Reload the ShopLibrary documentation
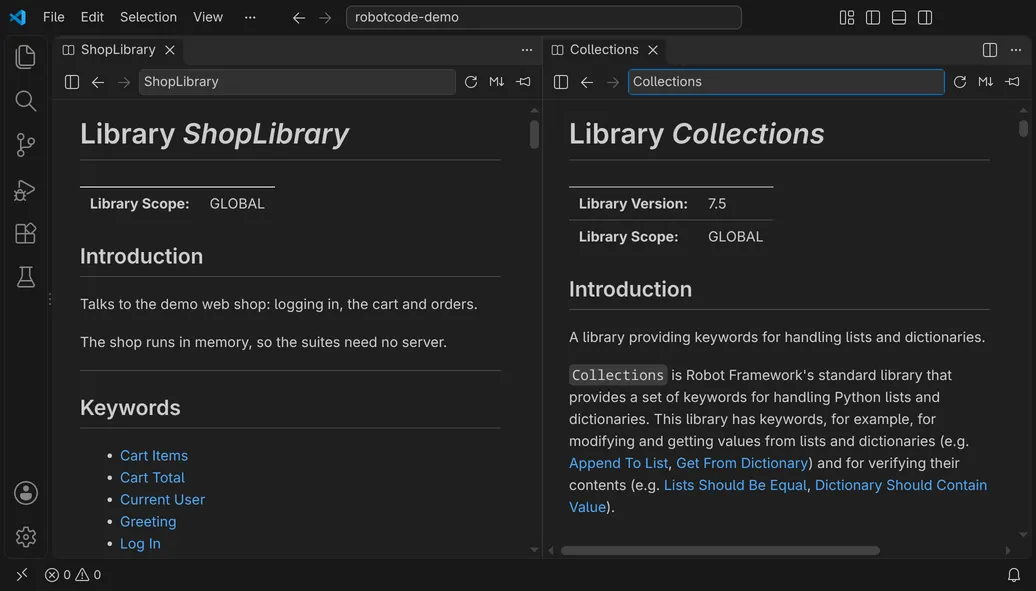Image resolution: width=1036 pixels, height=591 pixels. [470, 82]
